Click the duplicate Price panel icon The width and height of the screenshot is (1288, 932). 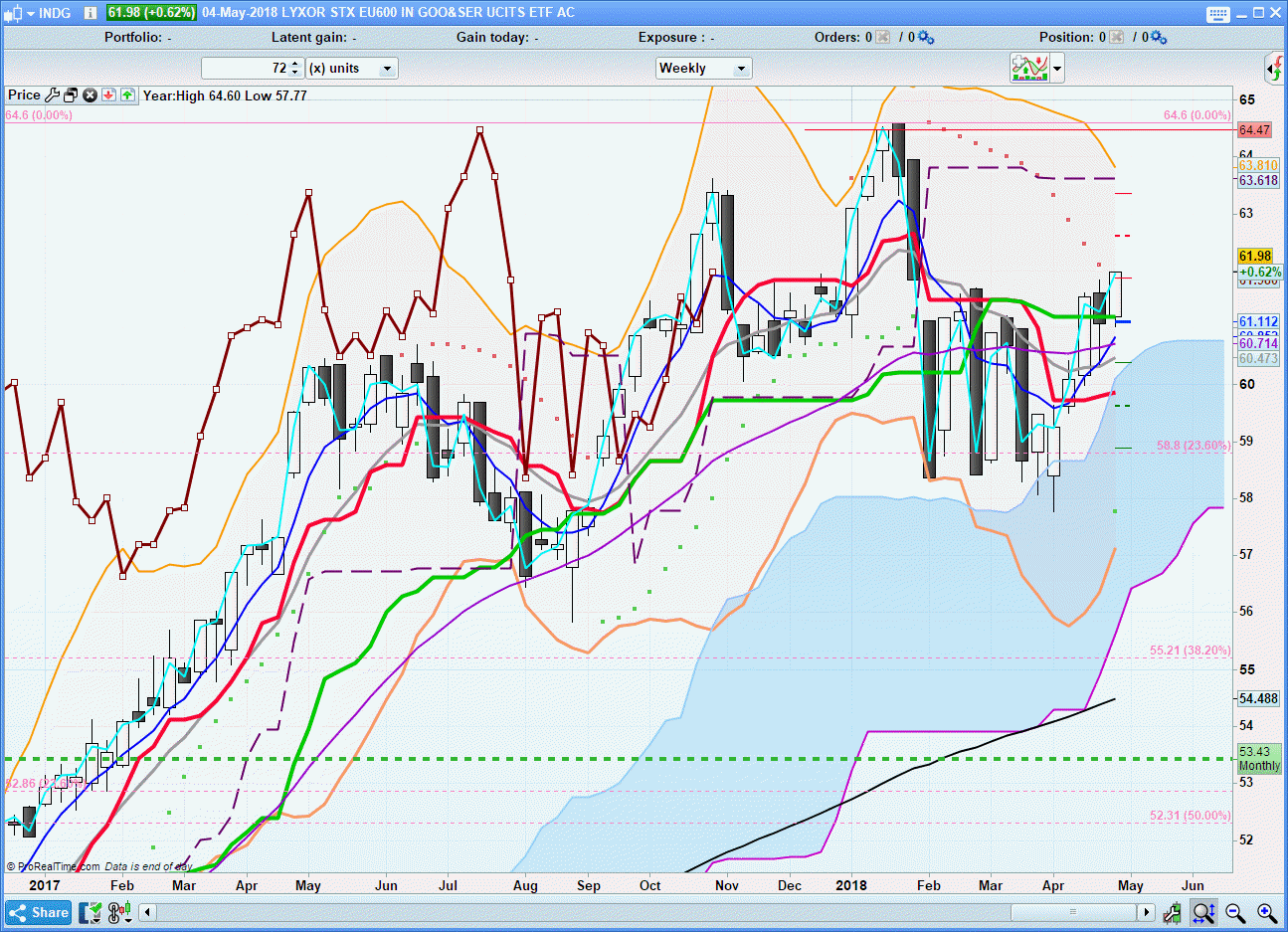tap(71, 95)
